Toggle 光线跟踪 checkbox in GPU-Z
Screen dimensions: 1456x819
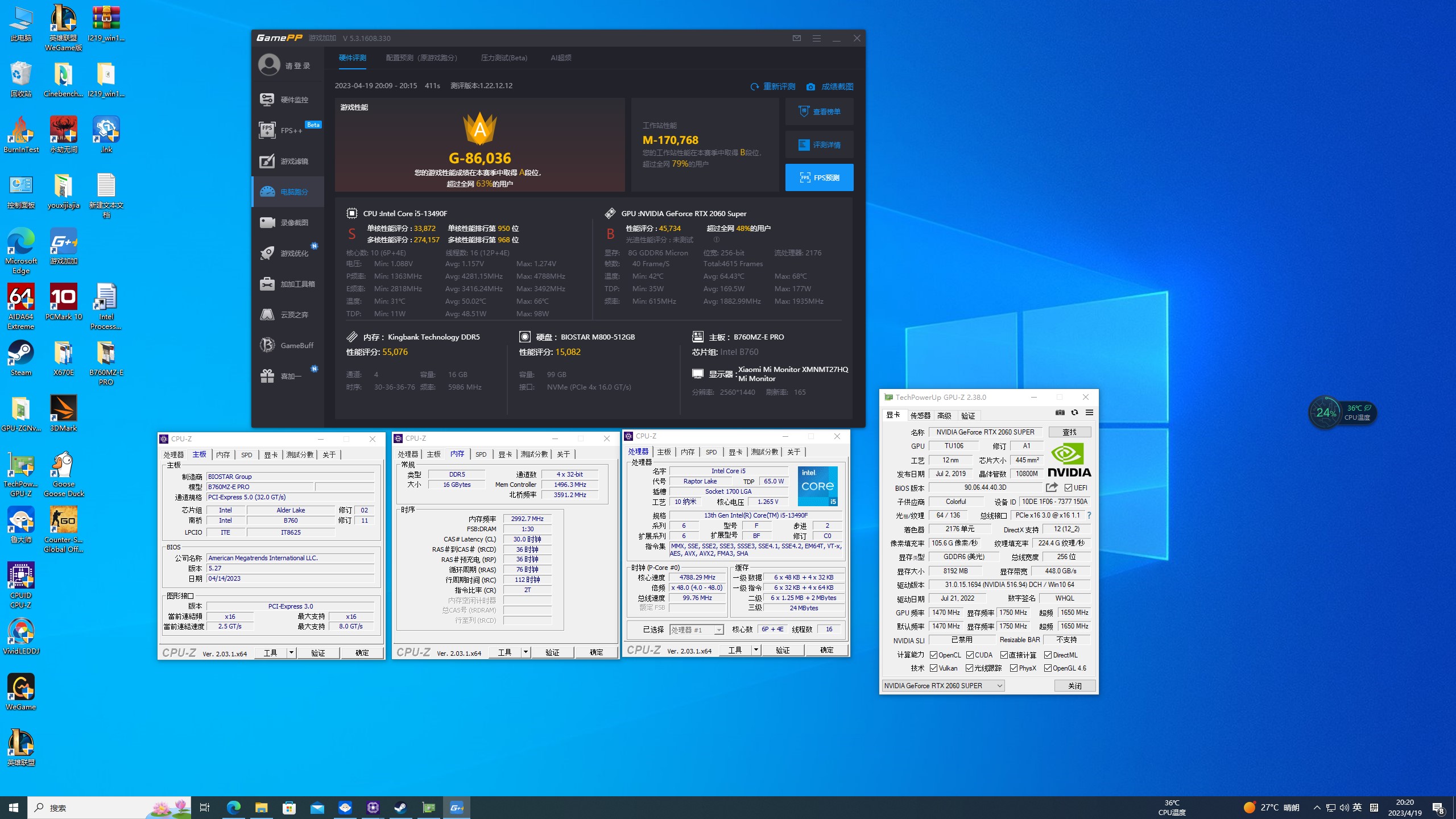969,668
